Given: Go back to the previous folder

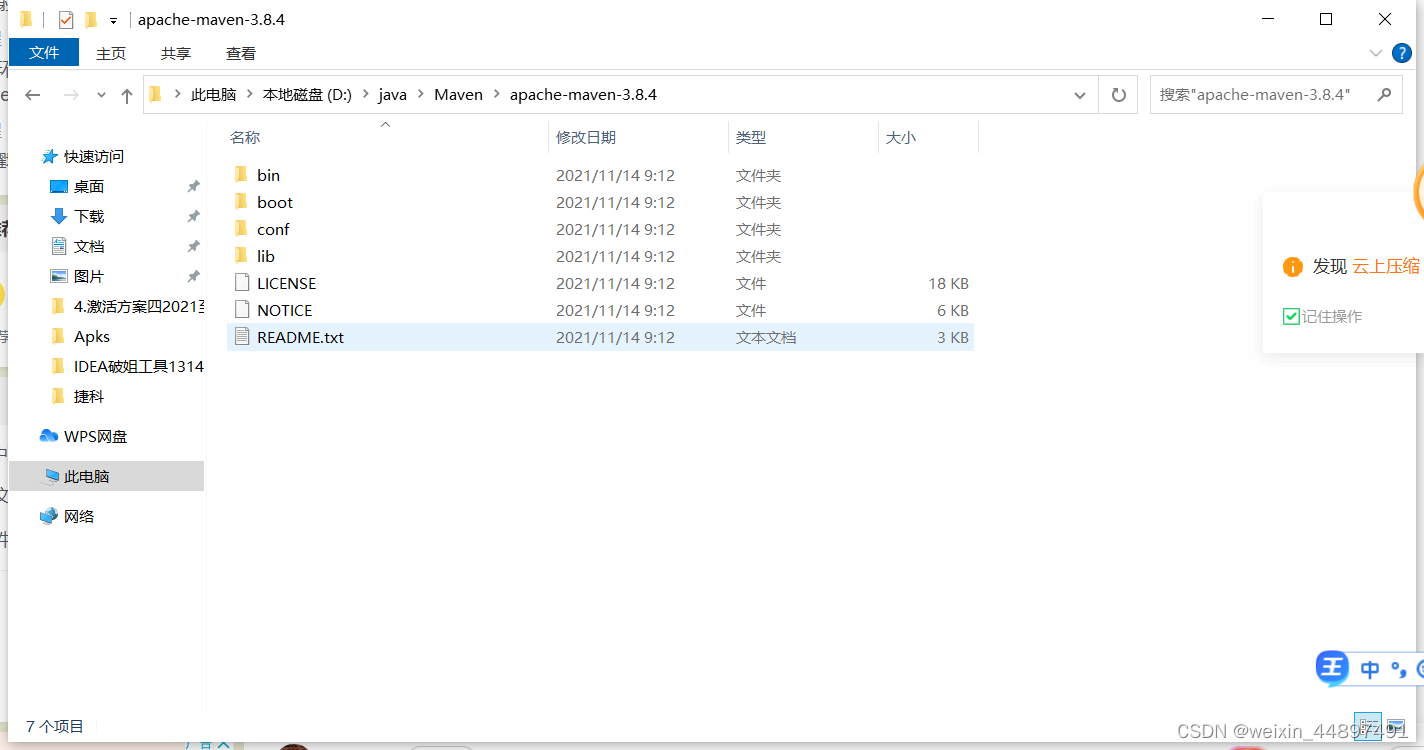Looking at the screenshot, I should coord(32,95).
